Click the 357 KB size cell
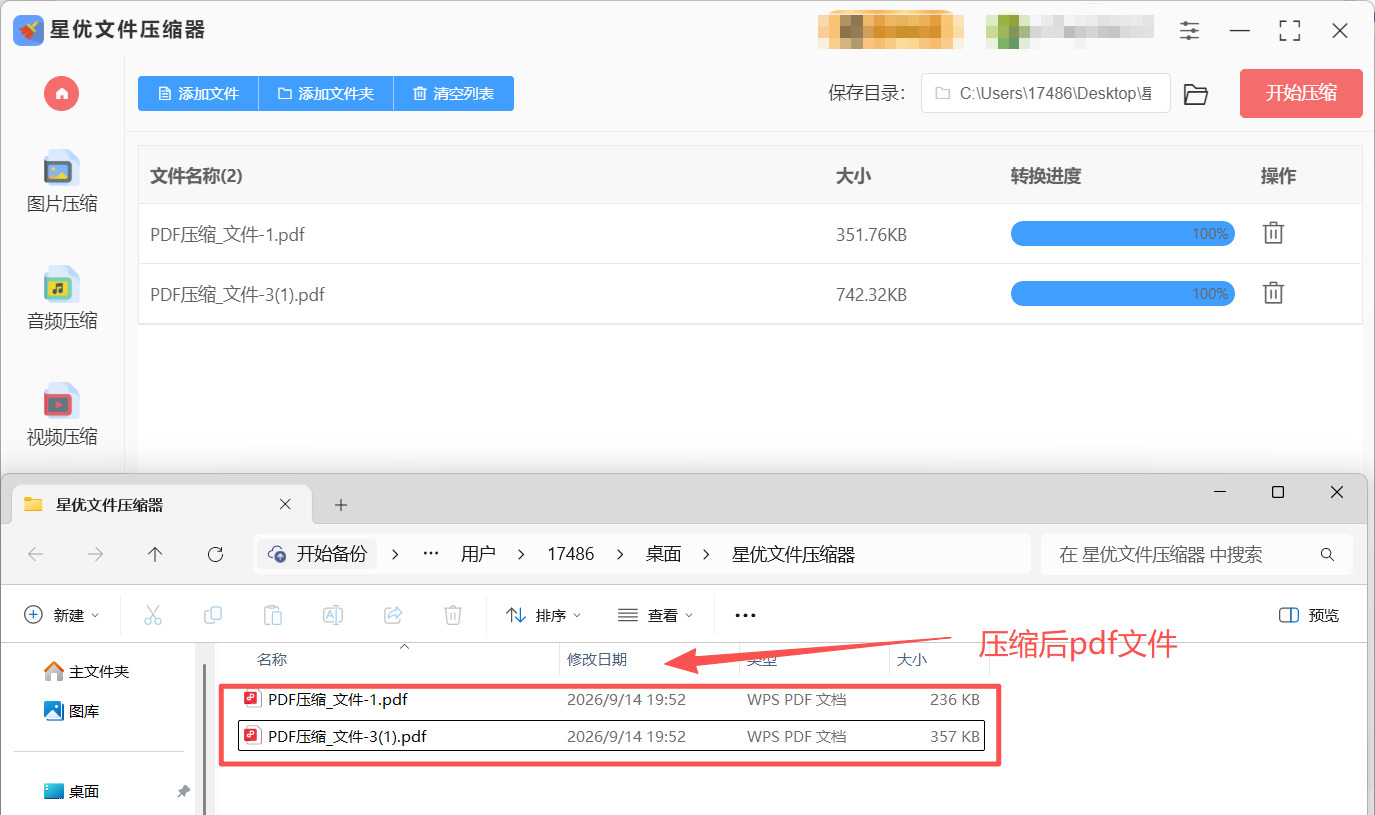1375x815 pixels. [955, 737]
